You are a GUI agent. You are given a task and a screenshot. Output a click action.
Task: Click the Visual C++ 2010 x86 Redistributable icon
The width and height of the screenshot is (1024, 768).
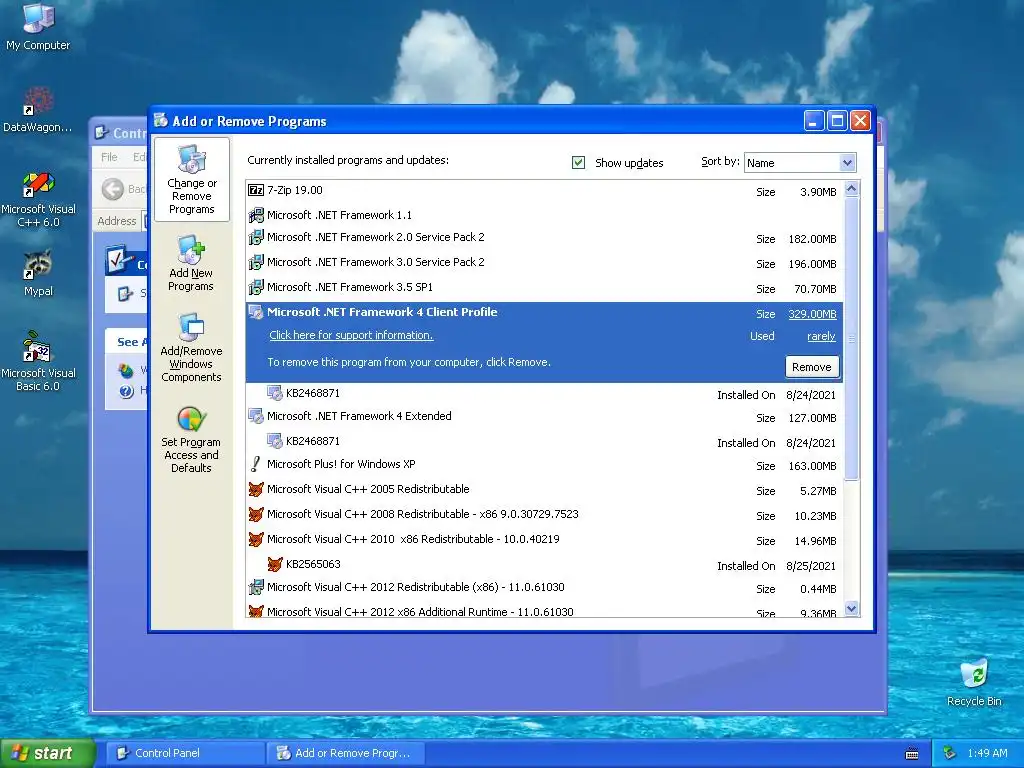pos(256,539)
